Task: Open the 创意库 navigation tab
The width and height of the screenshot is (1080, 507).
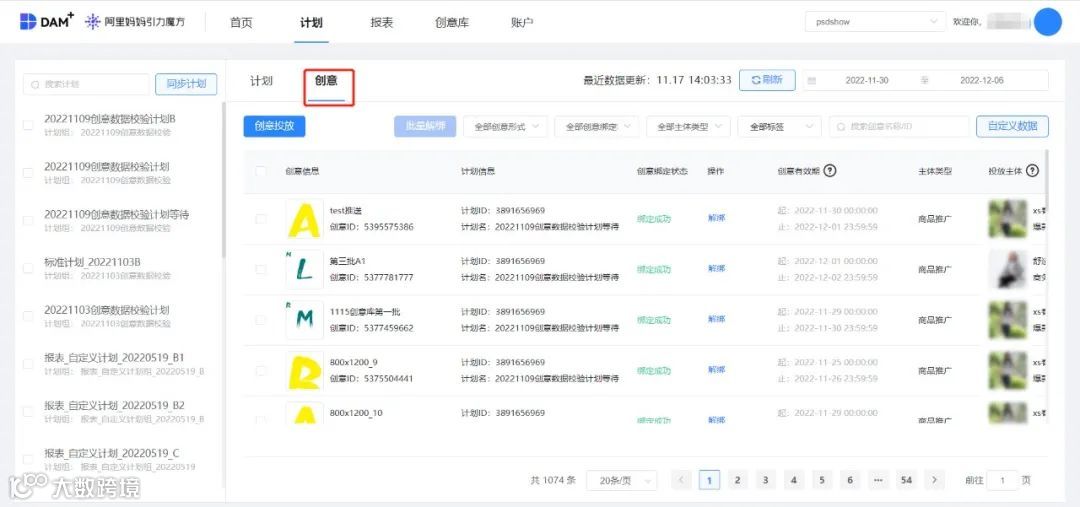Action: [452, 23]
